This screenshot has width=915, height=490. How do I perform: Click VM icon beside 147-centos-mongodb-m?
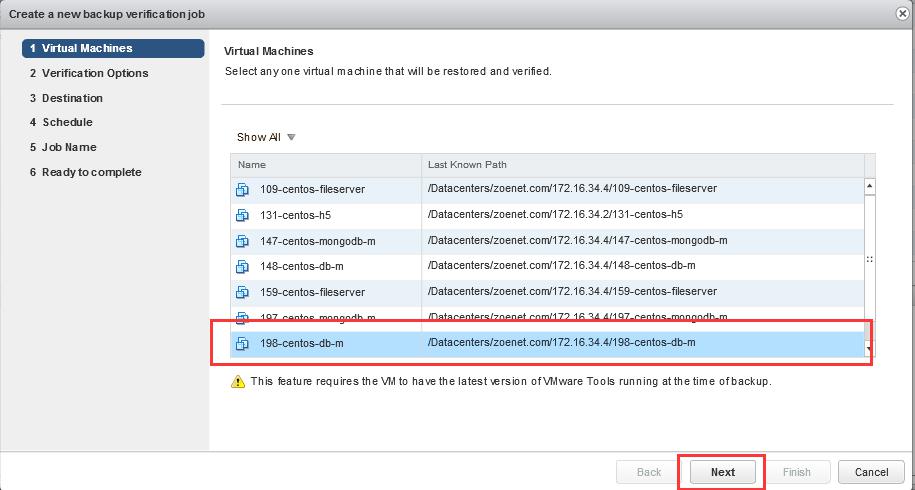pyautogui.click(x=242, y=241)
